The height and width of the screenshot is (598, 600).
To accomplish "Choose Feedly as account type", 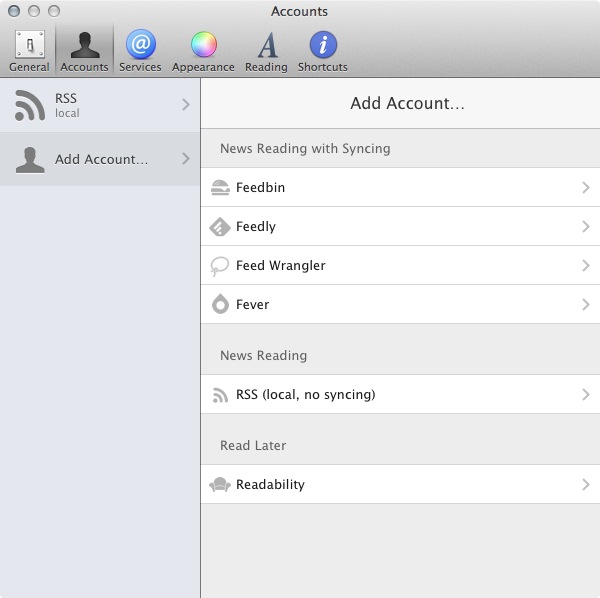I will [400, 226].
